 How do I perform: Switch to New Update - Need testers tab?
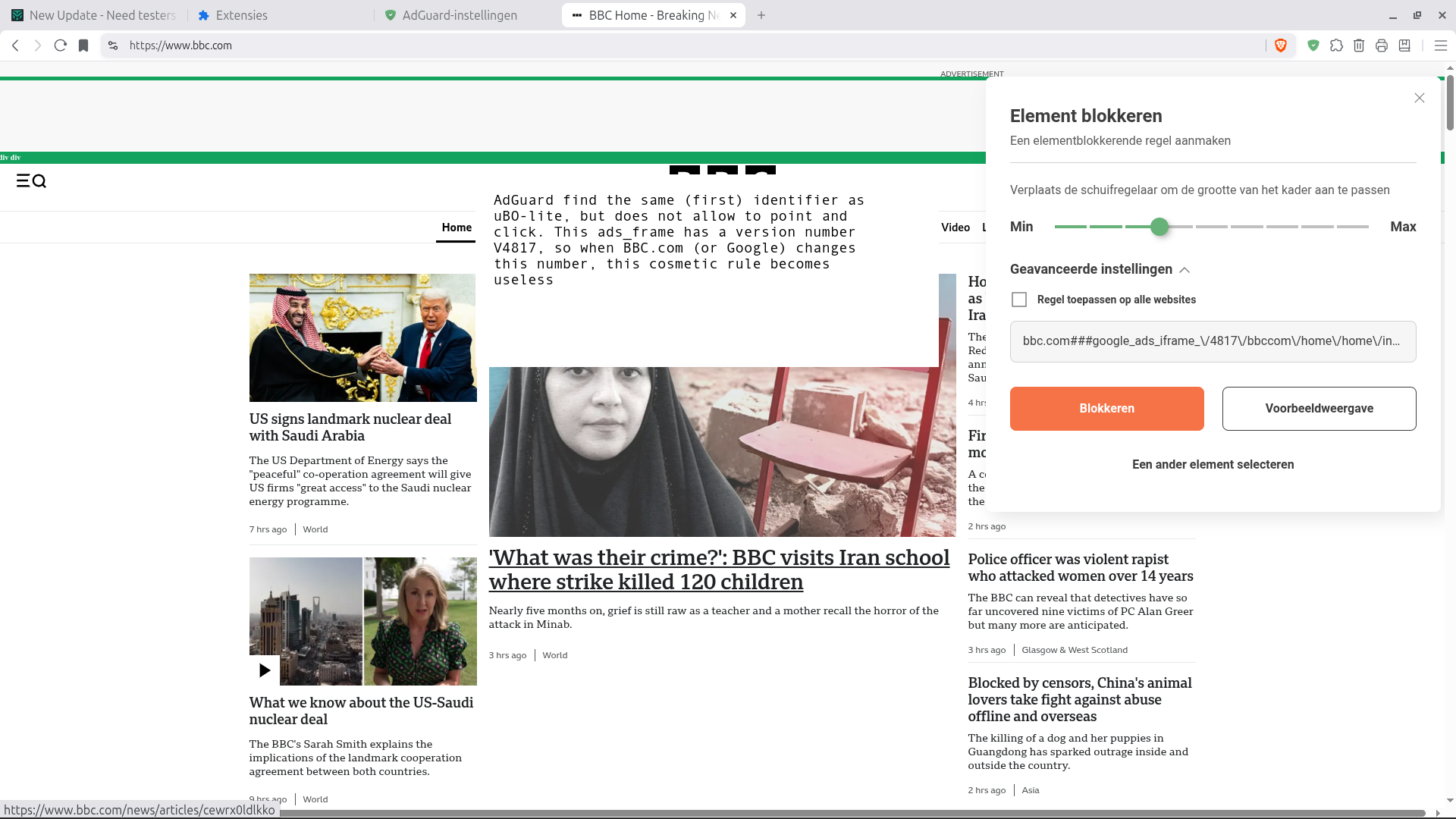tap(94, 15)
